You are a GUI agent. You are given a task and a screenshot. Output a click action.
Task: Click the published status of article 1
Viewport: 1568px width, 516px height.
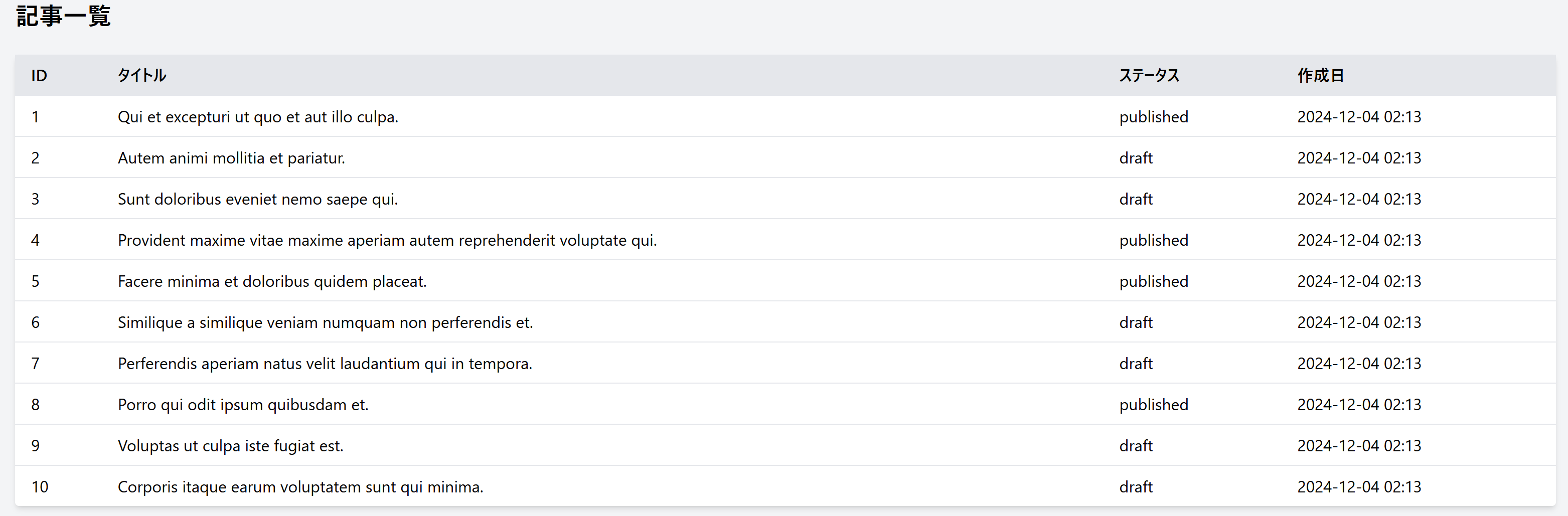1154,117
